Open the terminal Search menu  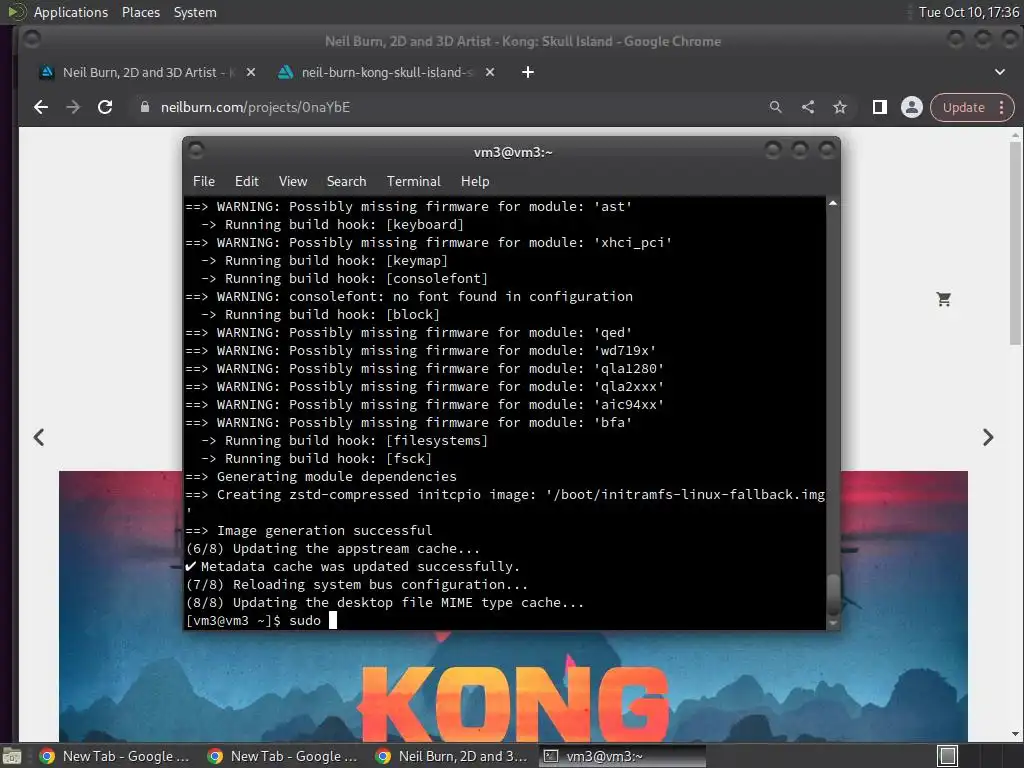point(346,181)
